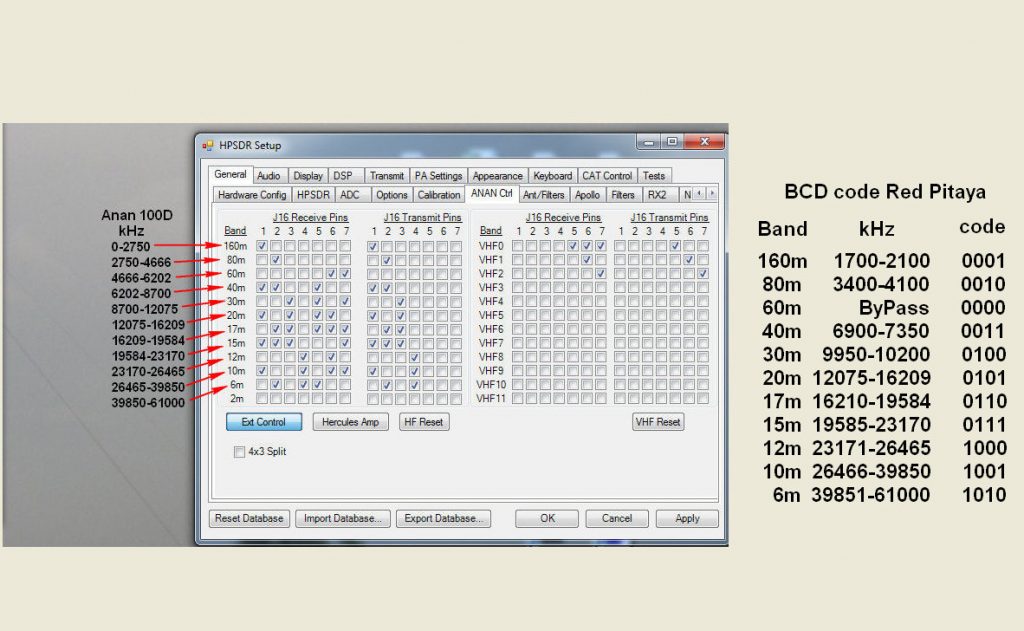
Task: Toggle VHF1 J16 Receive pin 6
Action: pyautogui.click(x=587, y=260)
